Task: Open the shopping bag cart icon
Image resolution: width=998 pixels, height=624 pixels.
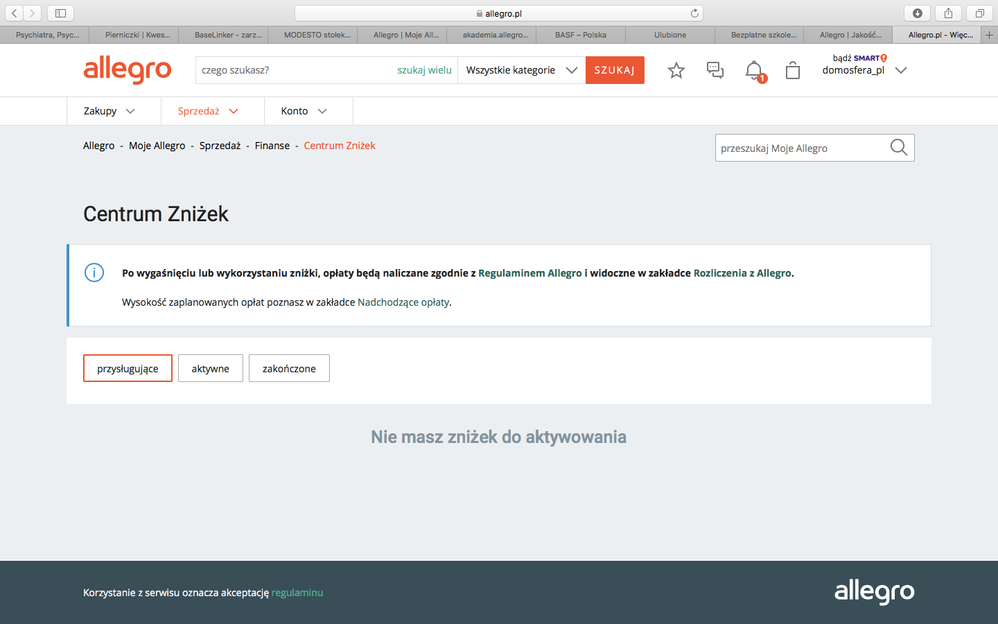Action: (x=792, y=71)
